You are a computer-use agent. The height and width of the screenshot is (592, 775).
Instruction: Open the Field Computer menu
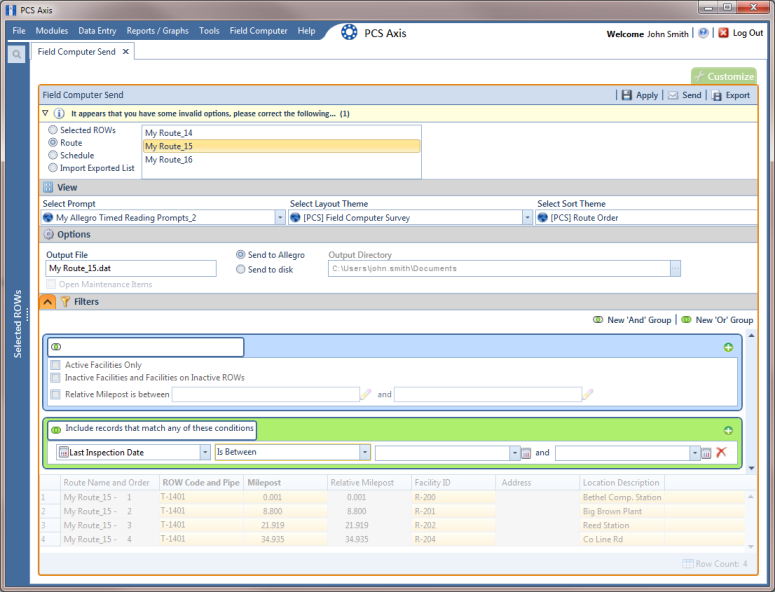258,31
